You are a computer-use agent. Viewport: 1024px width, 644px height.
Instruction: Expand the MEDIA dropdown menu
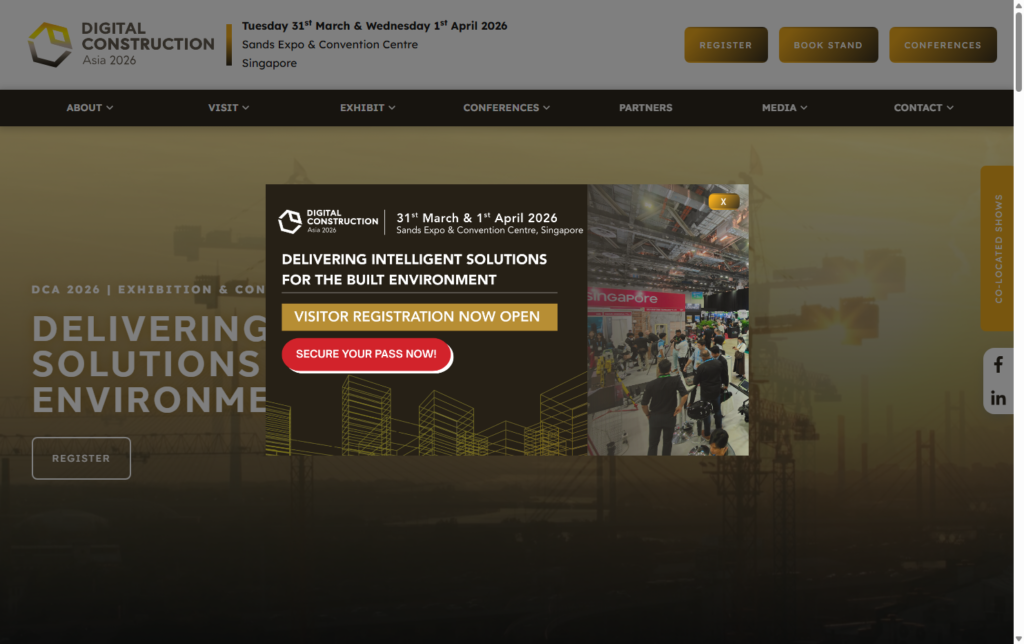(x=784, y=107)
